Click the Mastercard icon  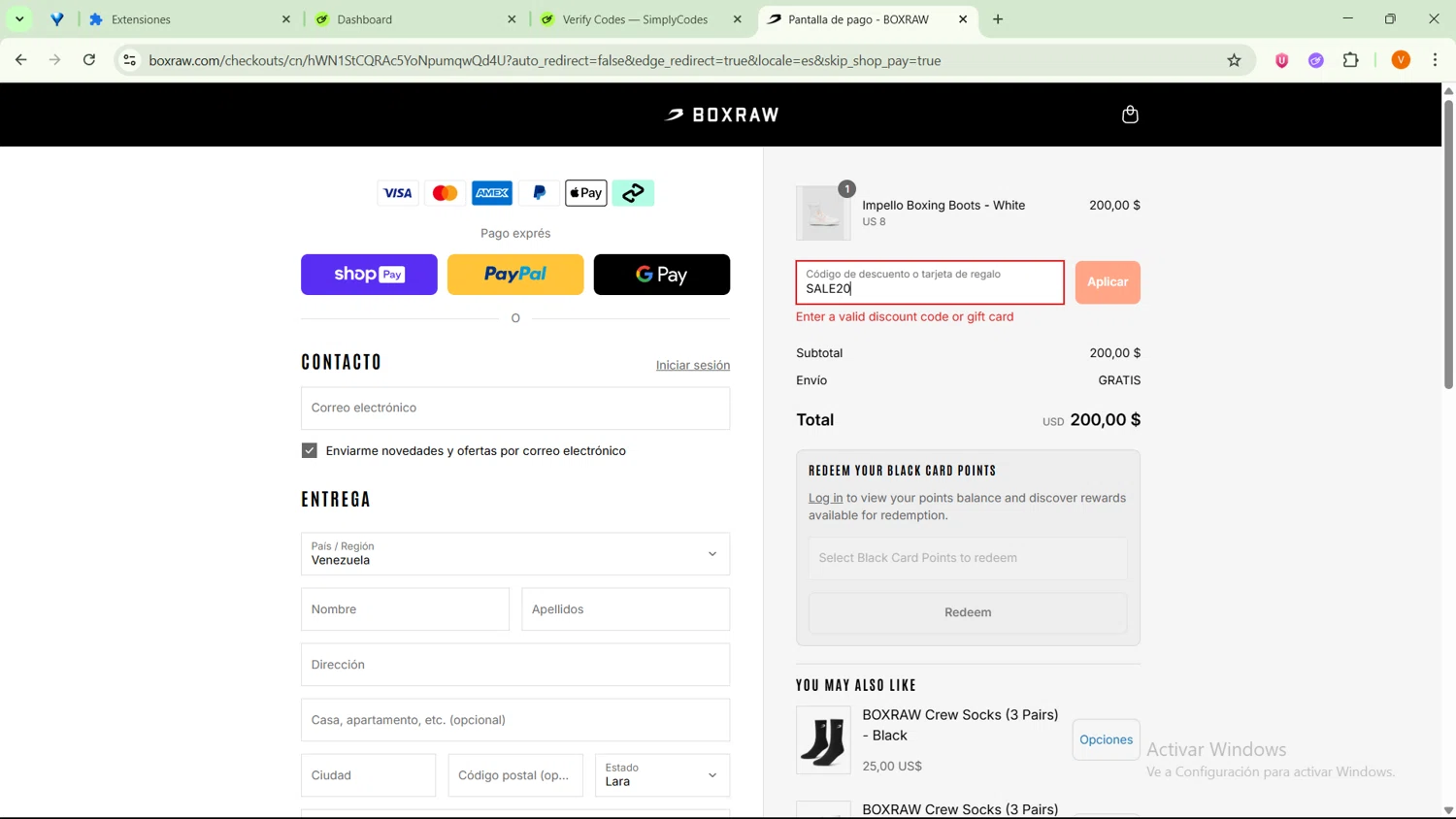click(x=445, y=193)
